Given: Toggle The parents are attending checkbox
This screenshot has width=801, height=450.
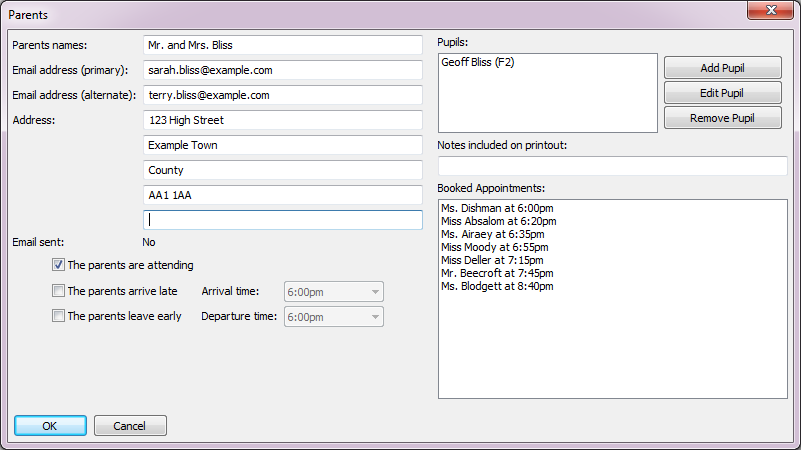Looking at the screenshot, I should click(x=58, y=265).
